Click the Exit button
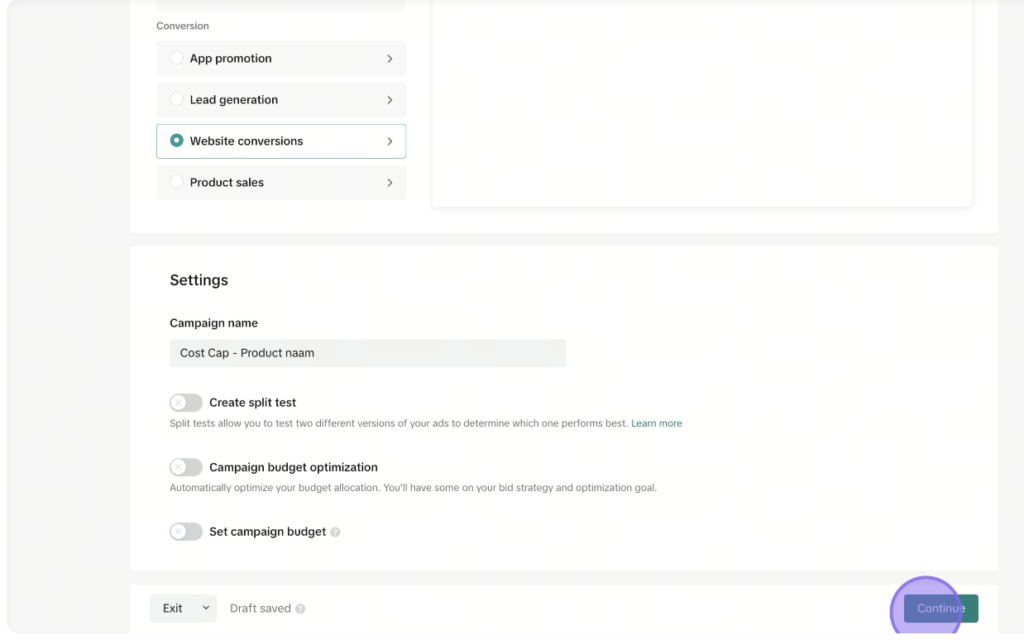 click(172, 608)
